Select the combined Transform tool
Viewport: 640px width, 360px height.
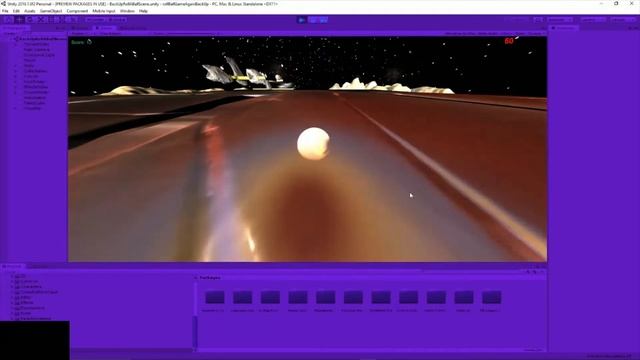[62, 20]
